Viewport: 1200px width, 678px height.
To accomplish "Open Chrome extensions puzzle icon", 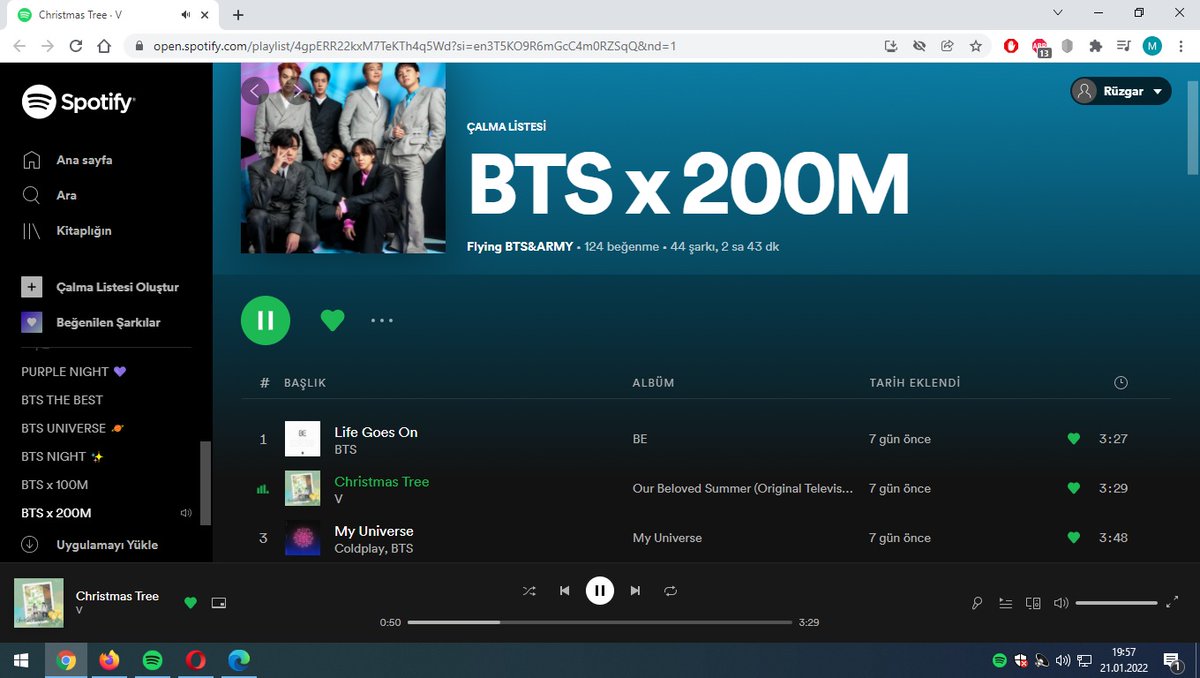I will (1096, 46).
